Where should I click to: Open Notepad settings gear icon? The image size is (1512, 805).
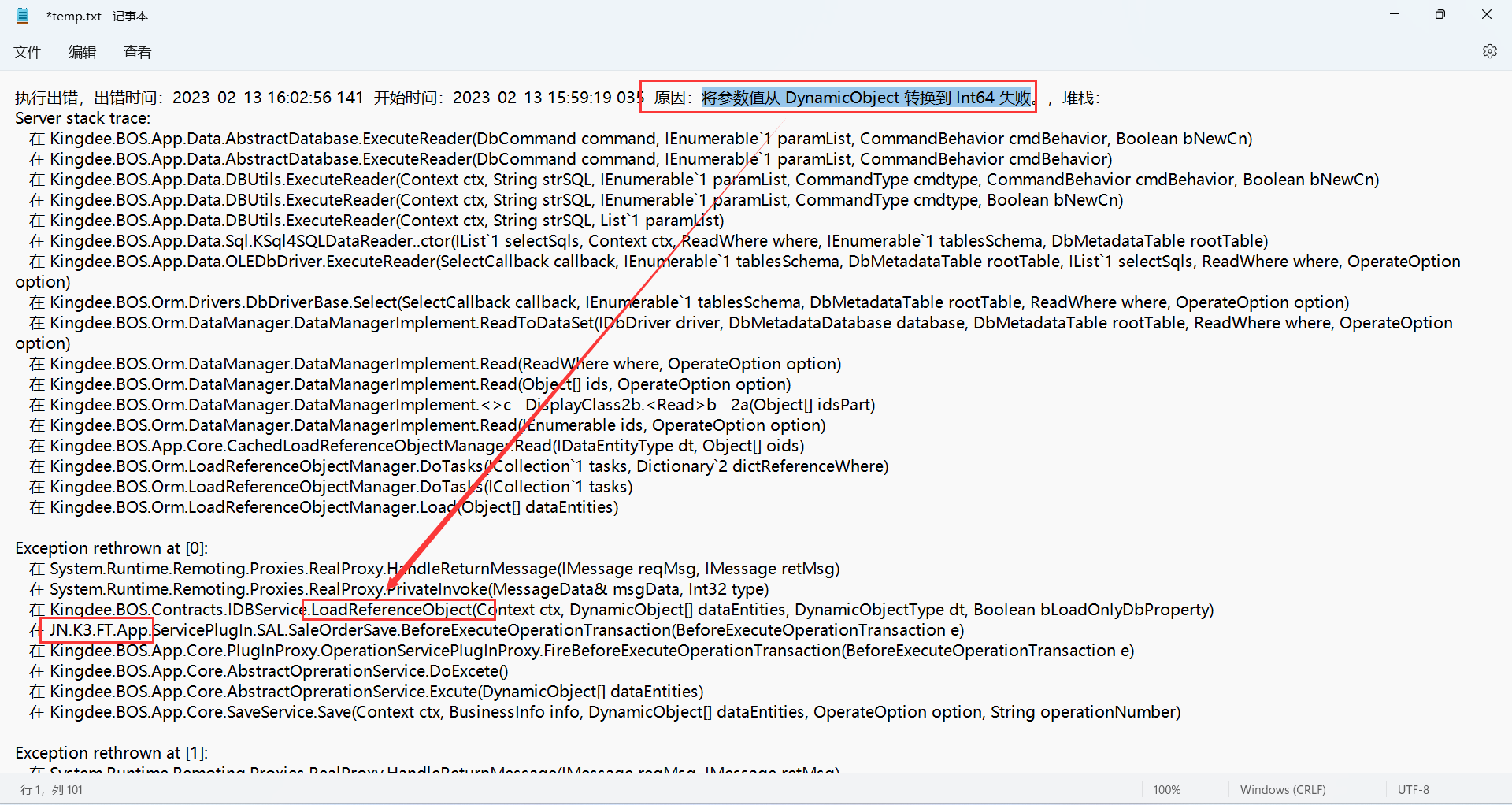(x=1489, y=51)
